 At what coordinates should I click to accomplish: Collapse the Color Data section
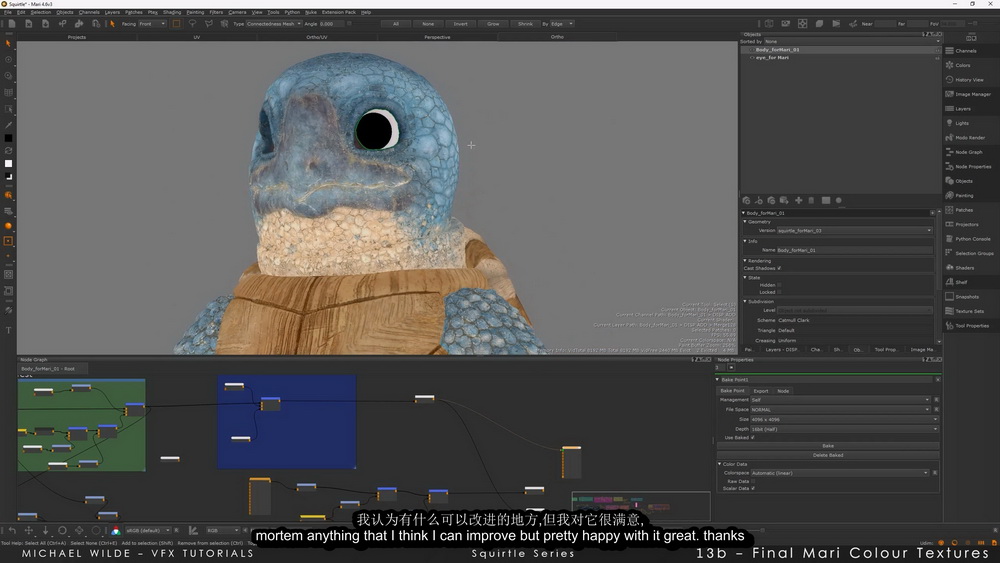click(719, 464)
